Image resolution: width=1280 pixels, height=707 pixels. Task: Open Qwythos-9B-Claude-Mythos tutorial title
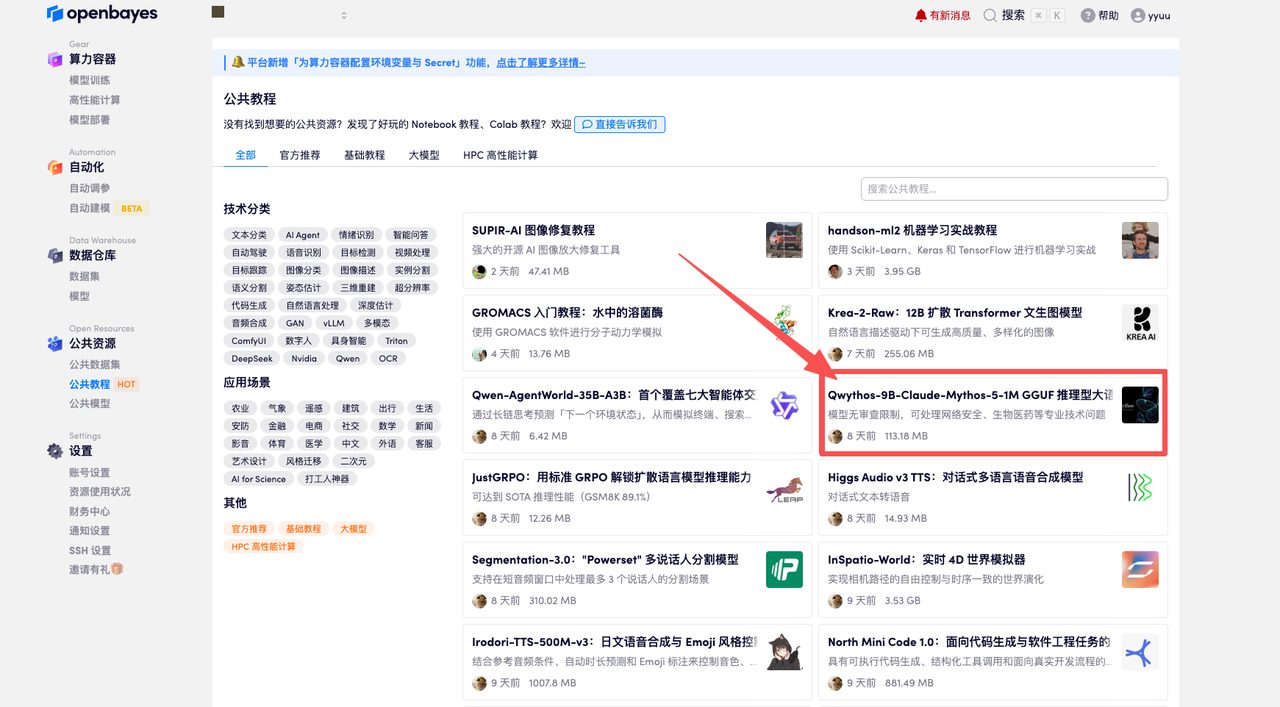tap(970, 395)
